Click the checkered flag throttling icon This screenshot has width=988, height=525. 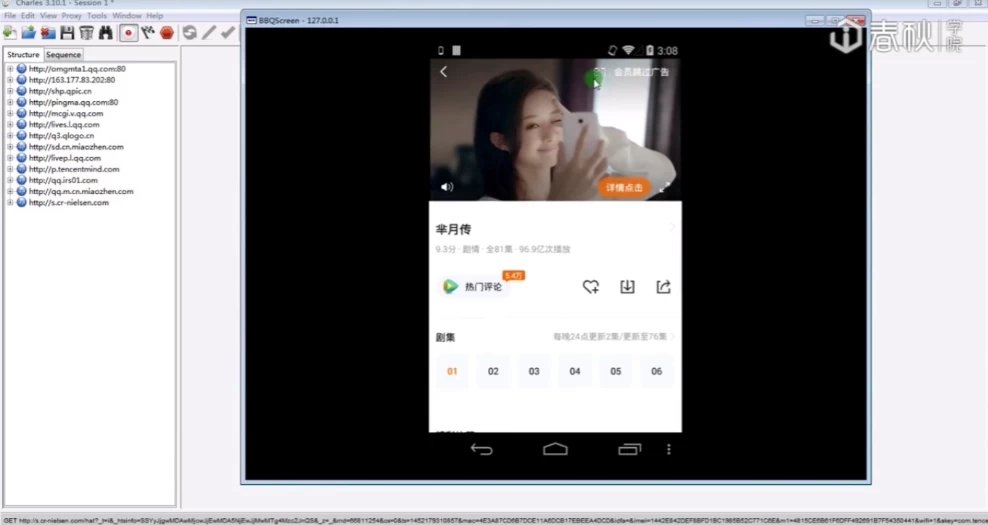tap(148, 33)
